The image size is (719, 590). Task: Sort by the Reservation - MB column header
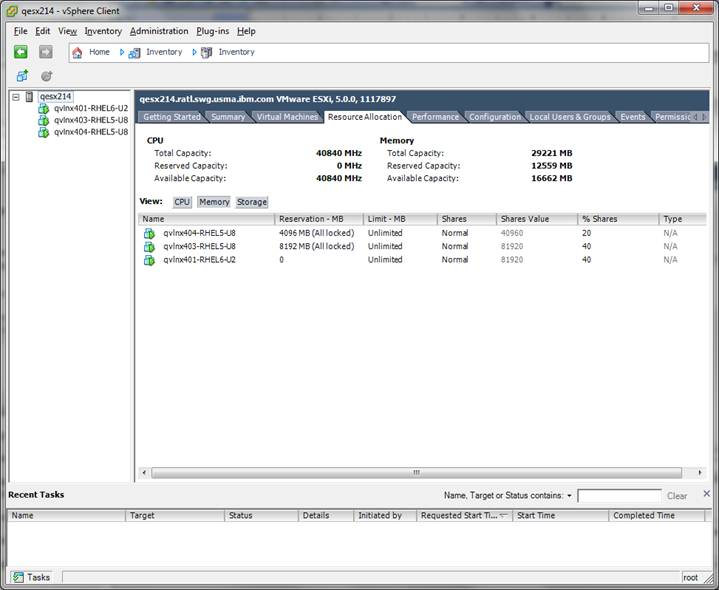click(319, 219)
